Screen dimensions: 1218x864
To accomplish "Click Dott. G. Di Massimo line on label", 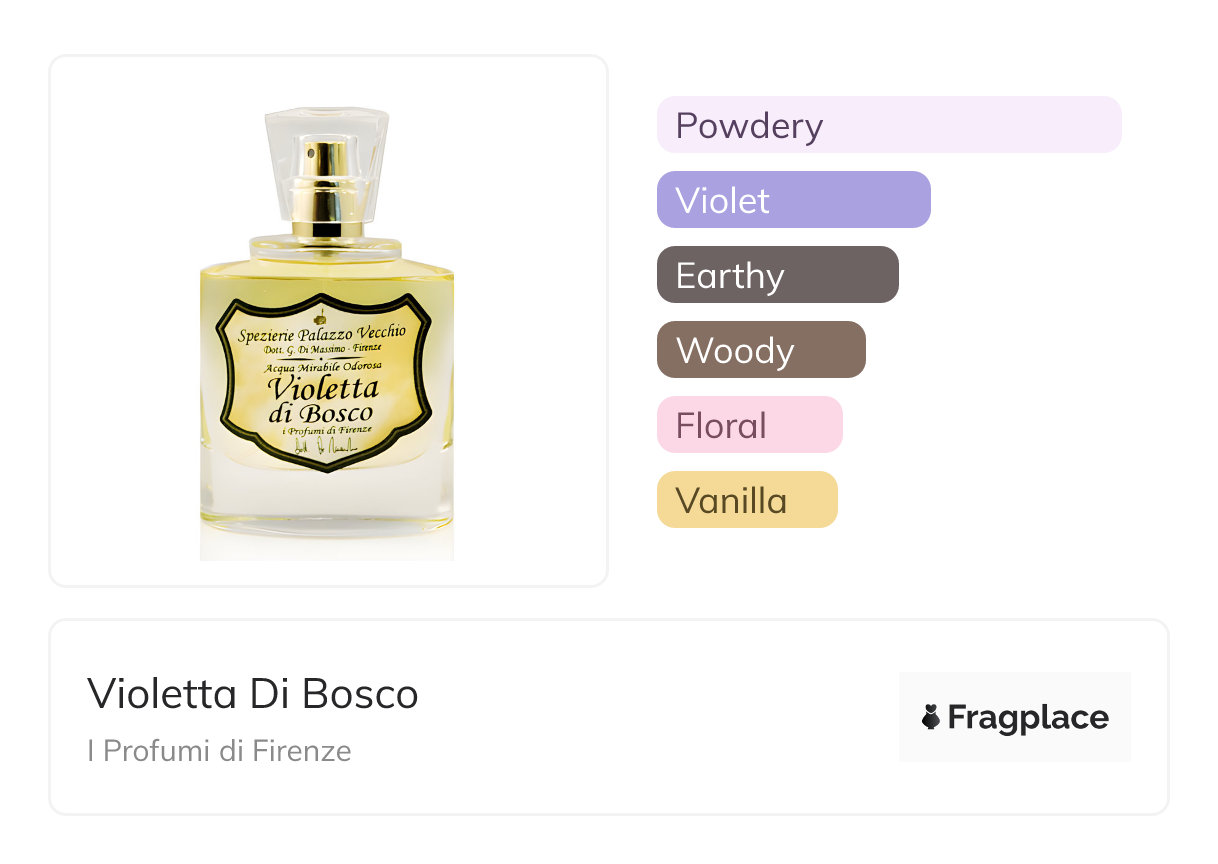I will [321, 350].
